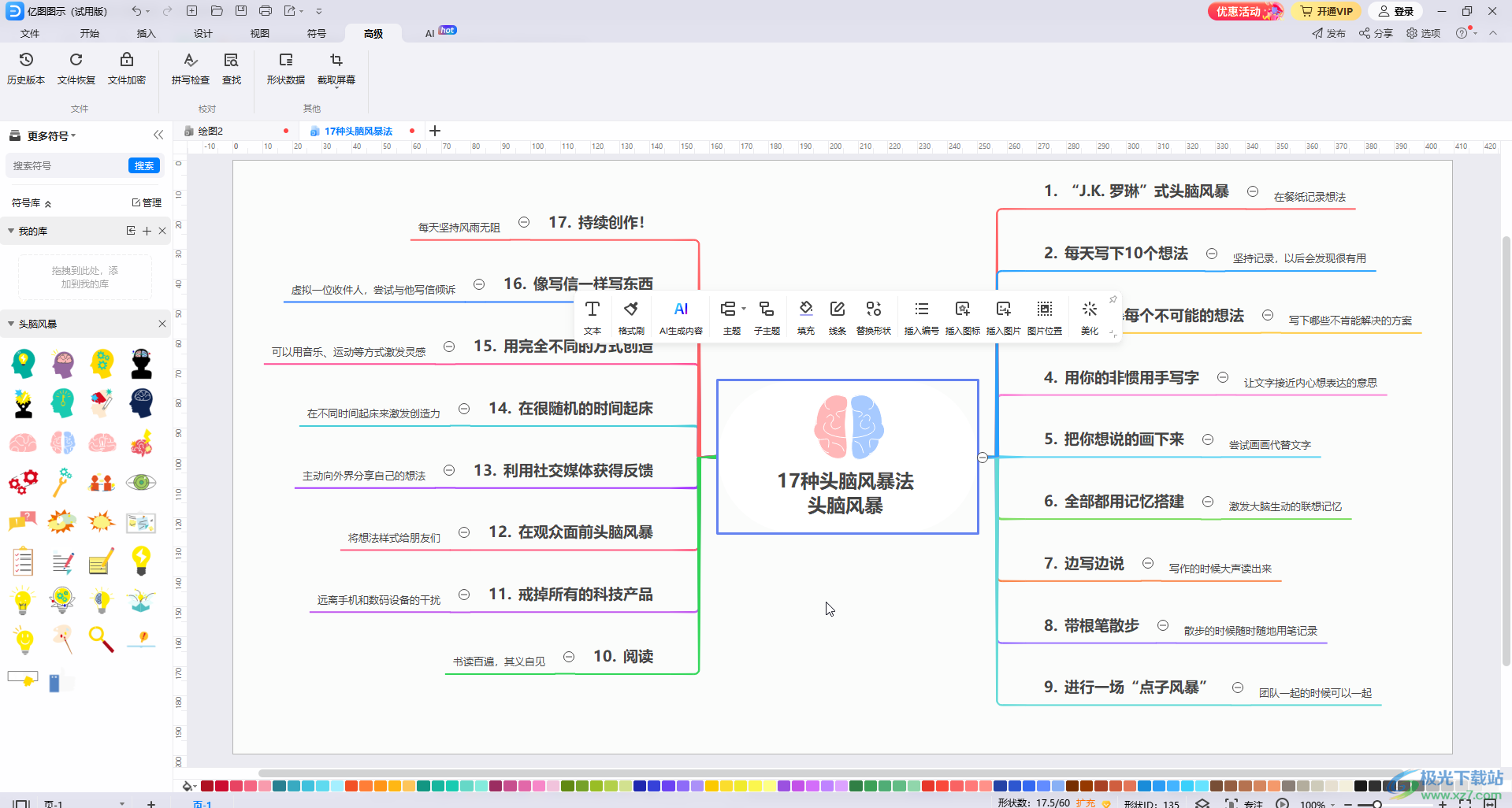Run the 拼写检查 spell check
Screen dimensions: 1512x808
pos(191,69)
